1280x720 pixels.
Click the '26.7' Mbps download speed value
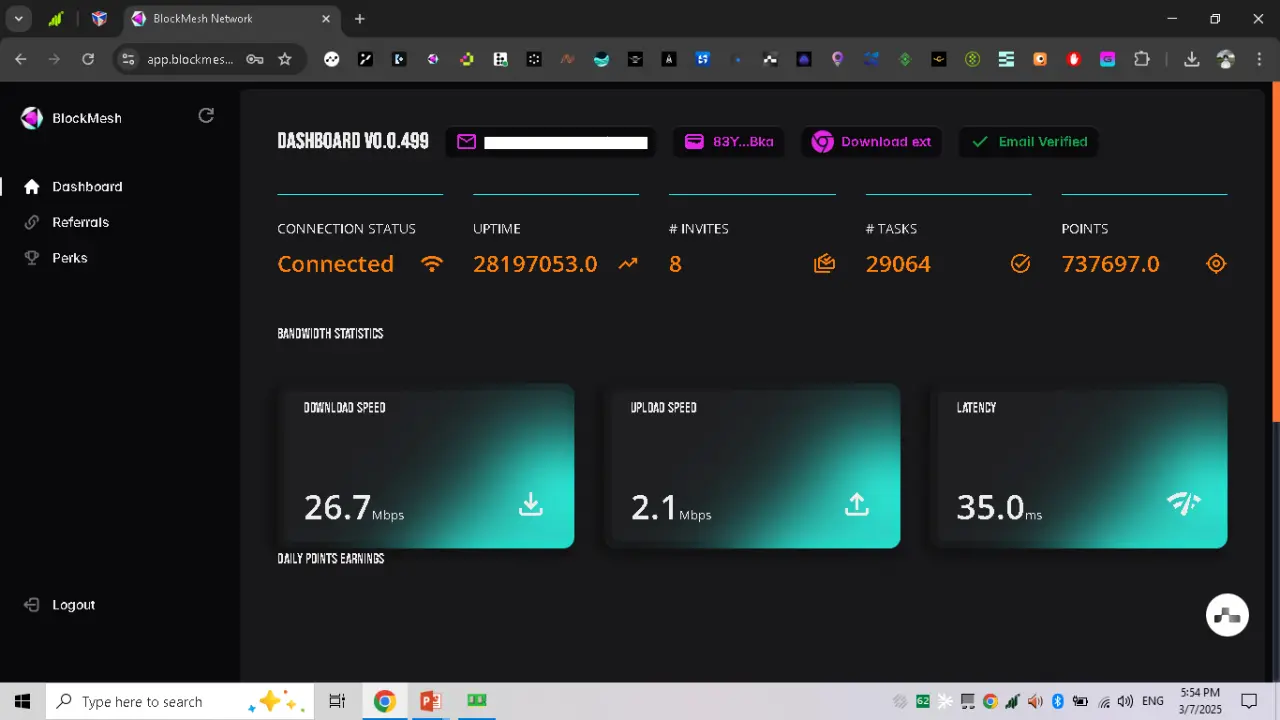(x=337, y=507)
